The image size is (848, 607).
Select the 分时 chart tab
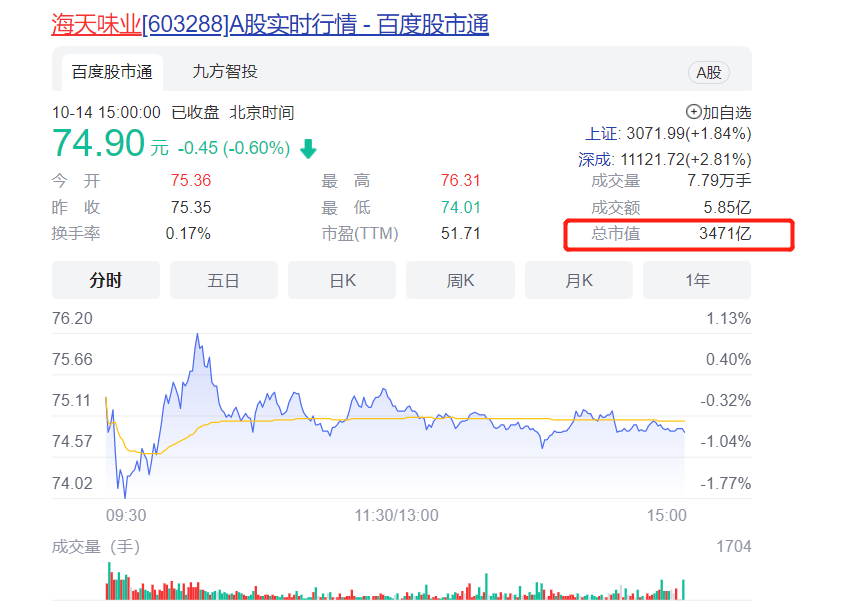tap(106, 280)
